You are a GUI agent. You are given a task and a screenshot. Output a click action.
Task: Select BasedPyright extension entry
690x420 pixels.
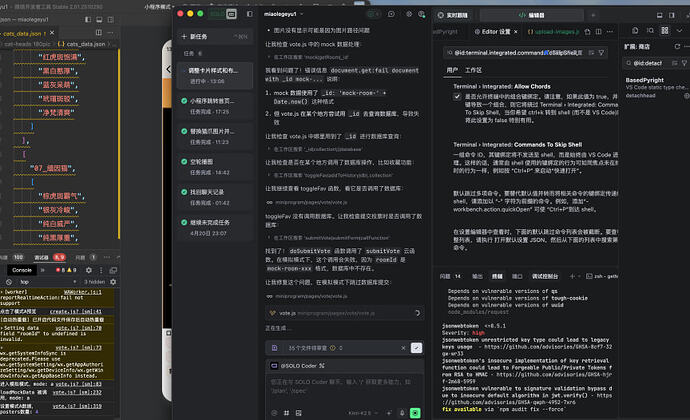coord(657,87)
